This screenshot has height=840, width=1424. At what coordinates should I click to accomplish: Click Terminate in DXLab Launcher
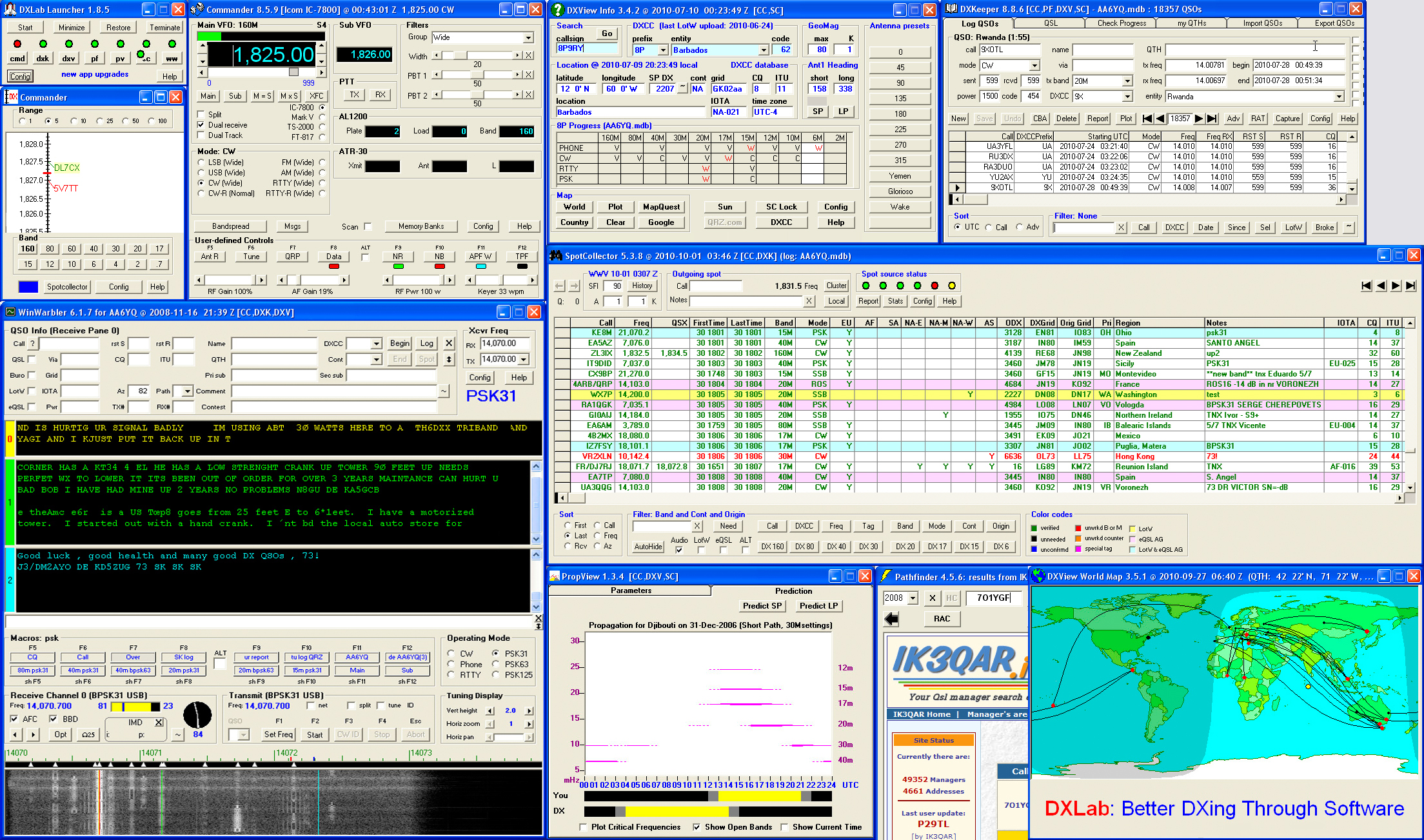(x=164, y=28)
